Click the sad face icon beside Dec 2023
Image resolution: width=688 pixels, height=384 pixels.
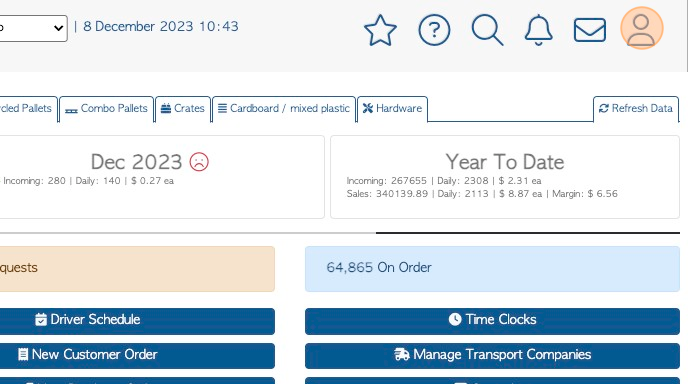[199, 161]
